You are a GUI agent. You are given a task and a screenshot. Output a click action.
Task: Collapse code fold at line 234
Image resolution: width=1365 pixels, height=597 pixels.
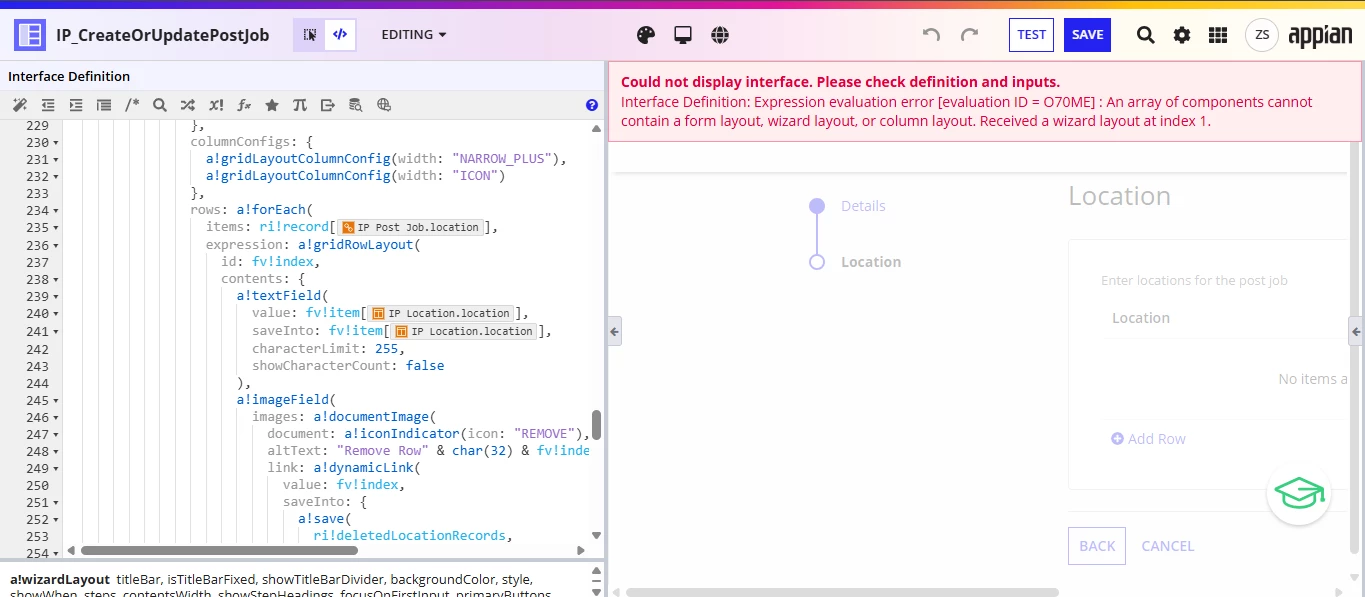pos(55,211)
